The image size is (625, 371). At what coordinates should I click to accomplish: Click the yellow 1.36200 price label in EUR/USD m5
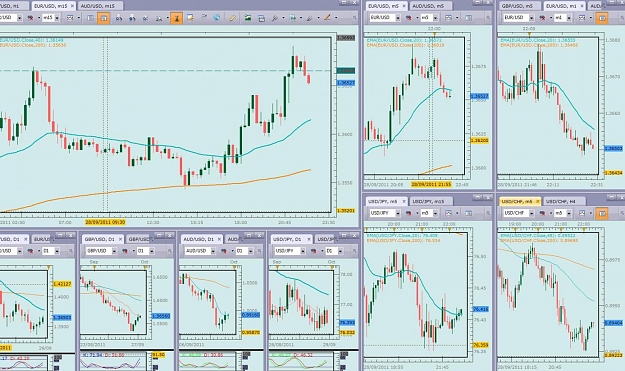[479, 141]
